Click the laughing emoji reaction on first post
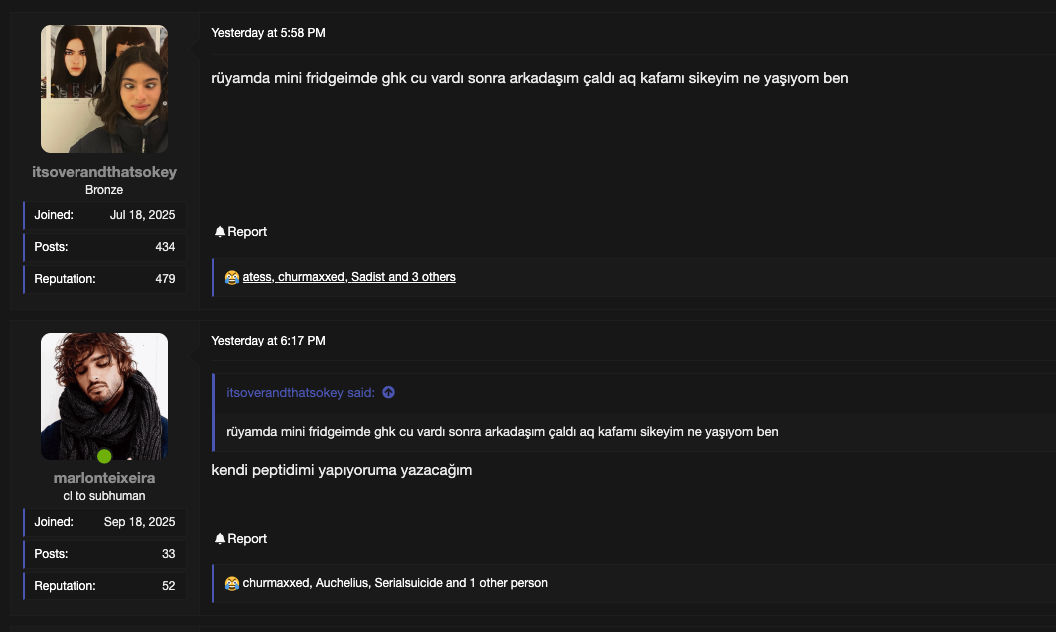 tap(232, 277)
